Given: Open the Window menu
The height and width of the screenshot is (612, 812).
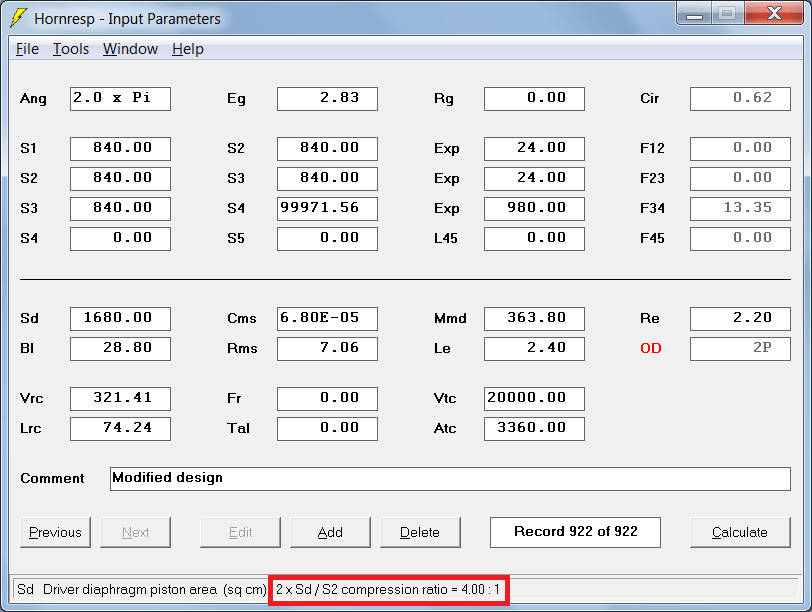Looking at the screenshot, I should tap(130, 49).
